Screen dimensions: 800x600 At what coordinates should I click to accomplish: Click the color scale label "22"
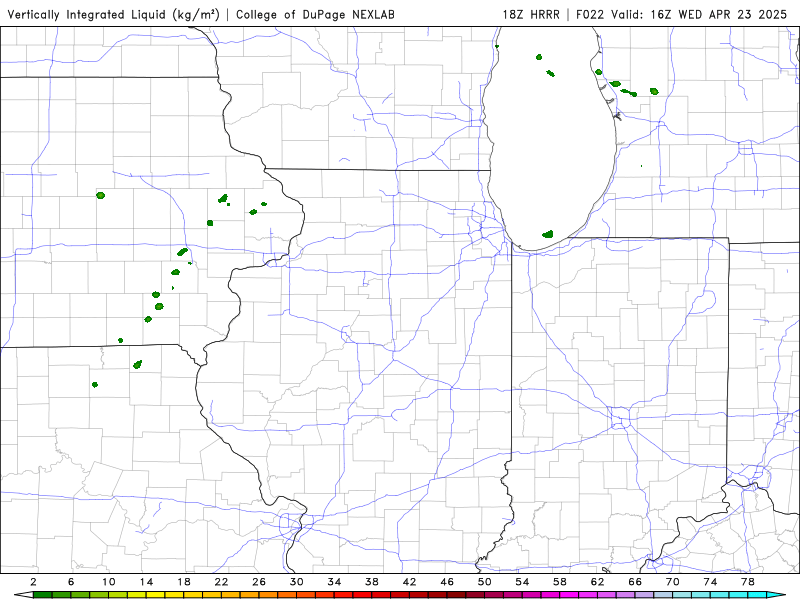pos(221,582)
